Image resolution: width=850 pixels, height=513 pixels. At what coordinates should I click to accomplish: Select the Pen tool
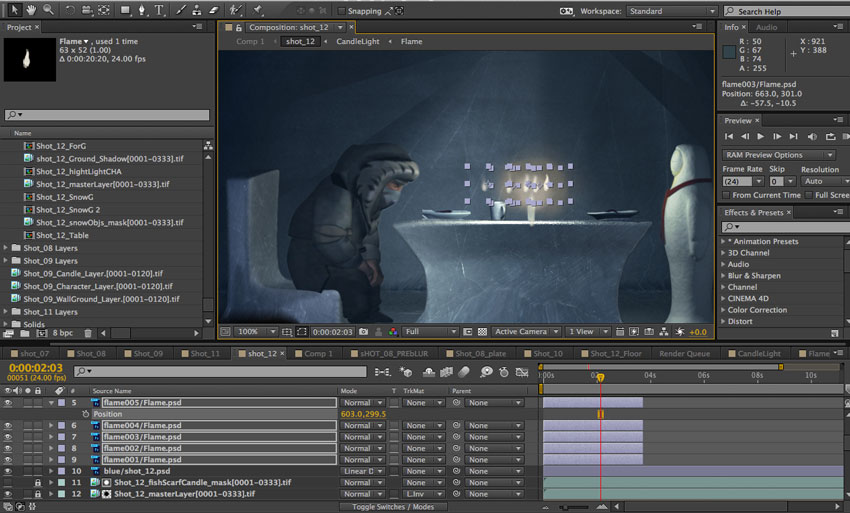pos(142,10)
